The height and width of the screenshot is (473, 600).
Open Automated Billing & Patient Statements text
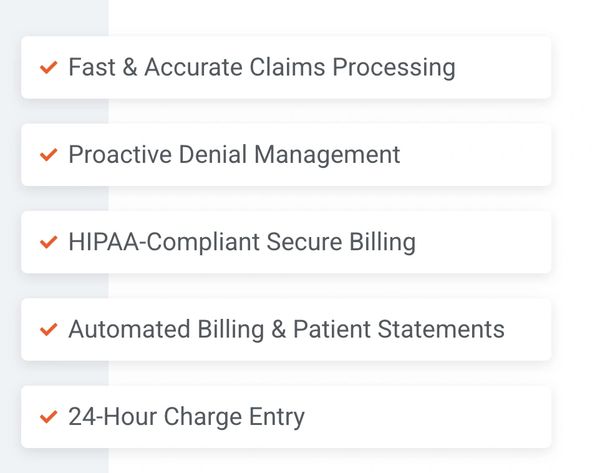point(286,330)
